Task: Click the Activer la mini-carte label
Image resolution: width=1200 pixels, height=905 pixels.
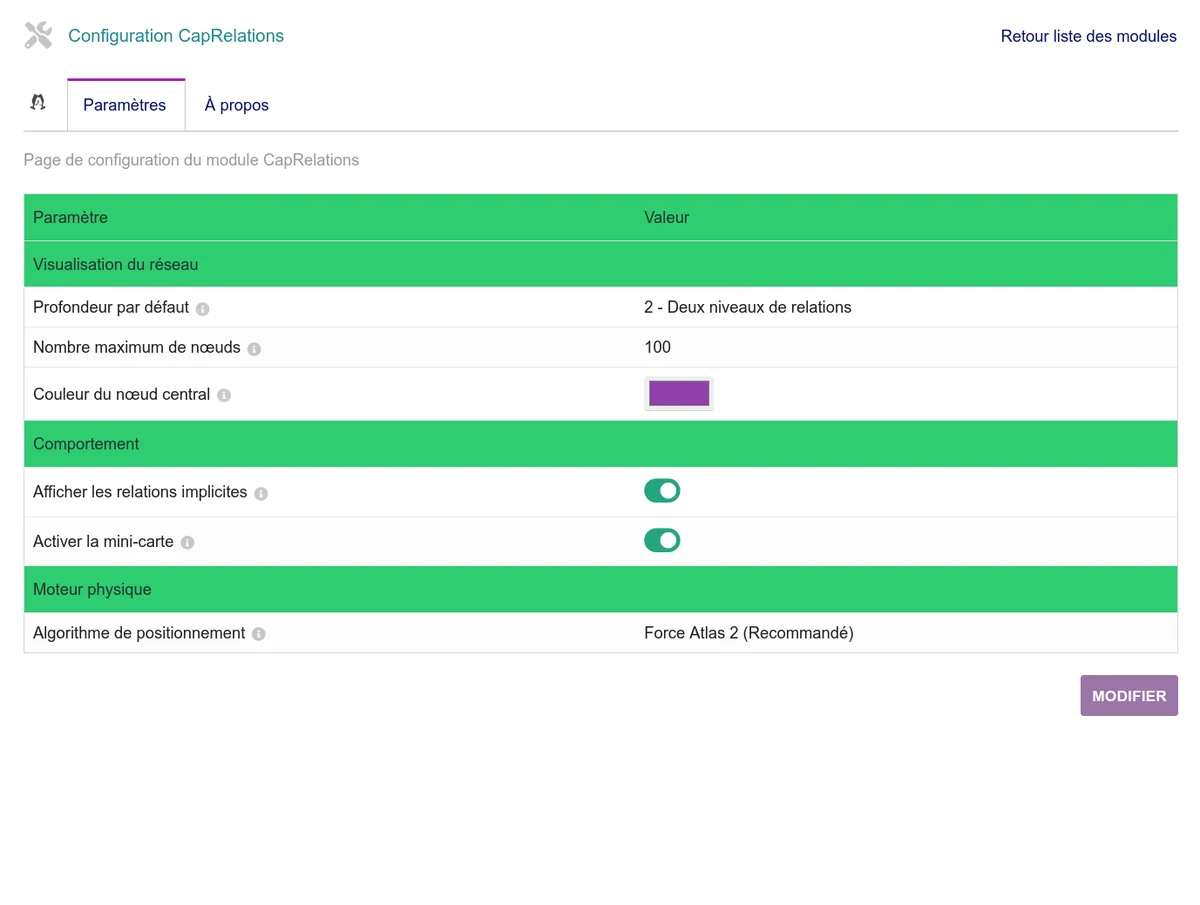Action: 104,541
